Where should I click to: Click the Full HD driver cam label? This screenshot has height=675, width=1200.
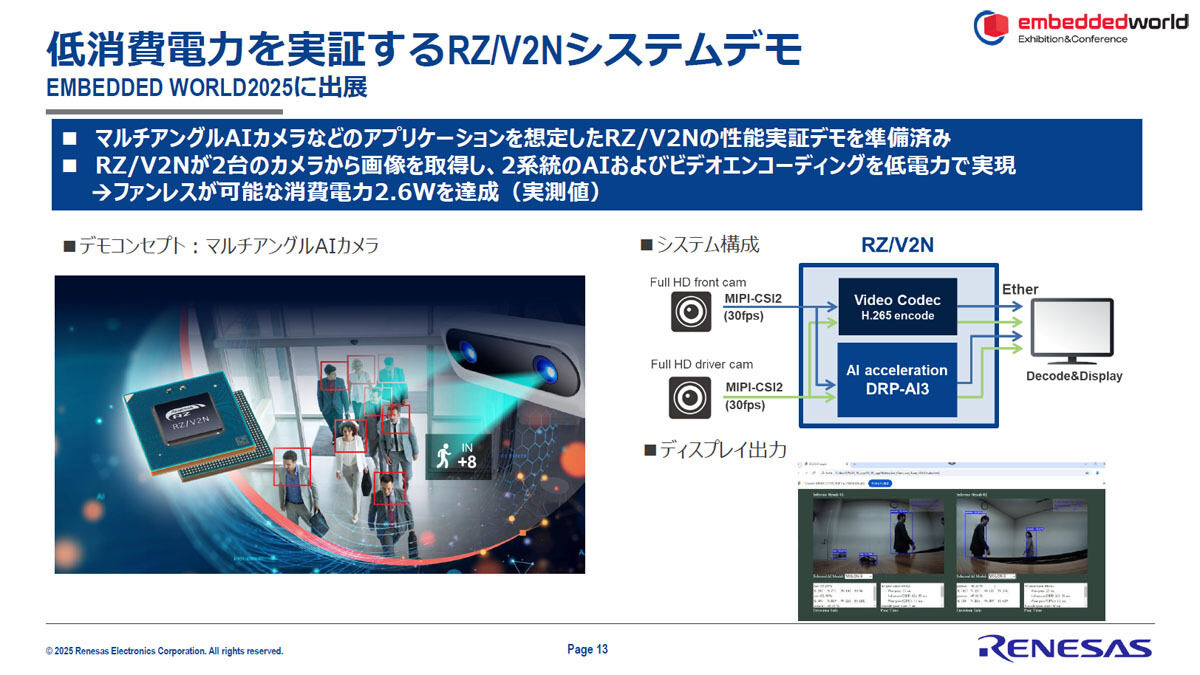[701, 364]
